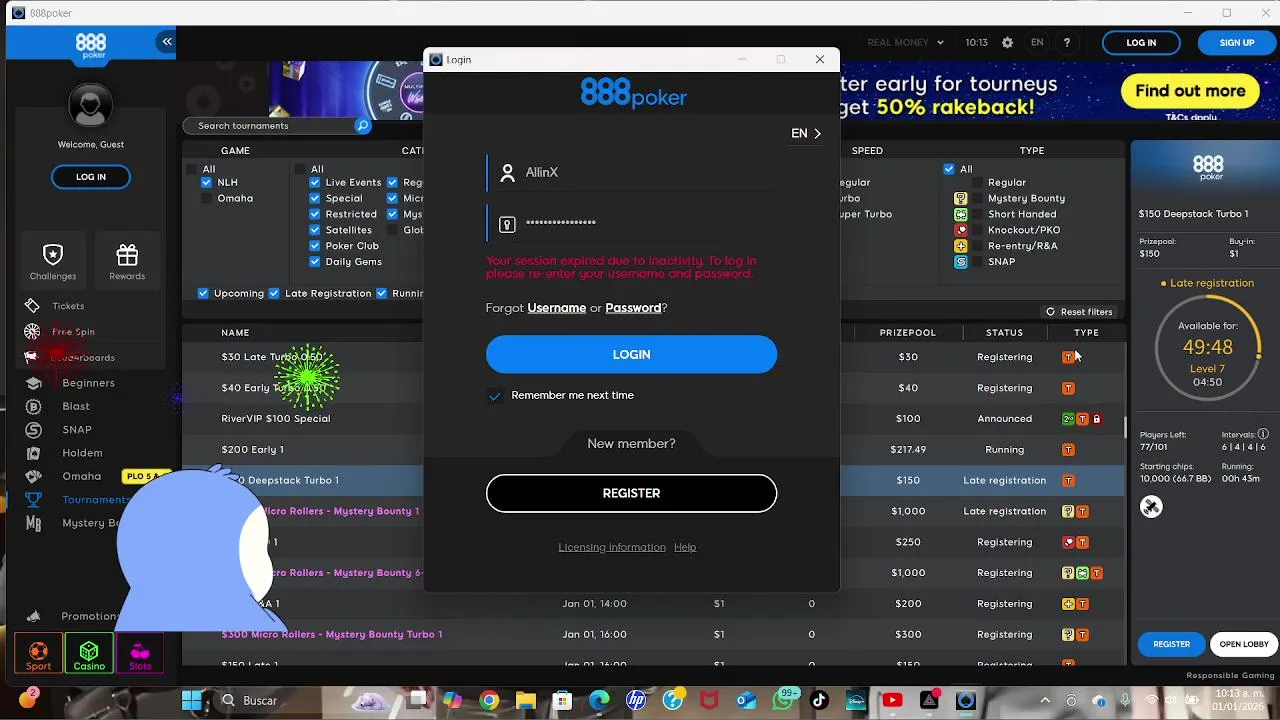The width and height of the screenshot is (1280, 720).
Task: Open EN language button in top bar
Action: 1037,43
